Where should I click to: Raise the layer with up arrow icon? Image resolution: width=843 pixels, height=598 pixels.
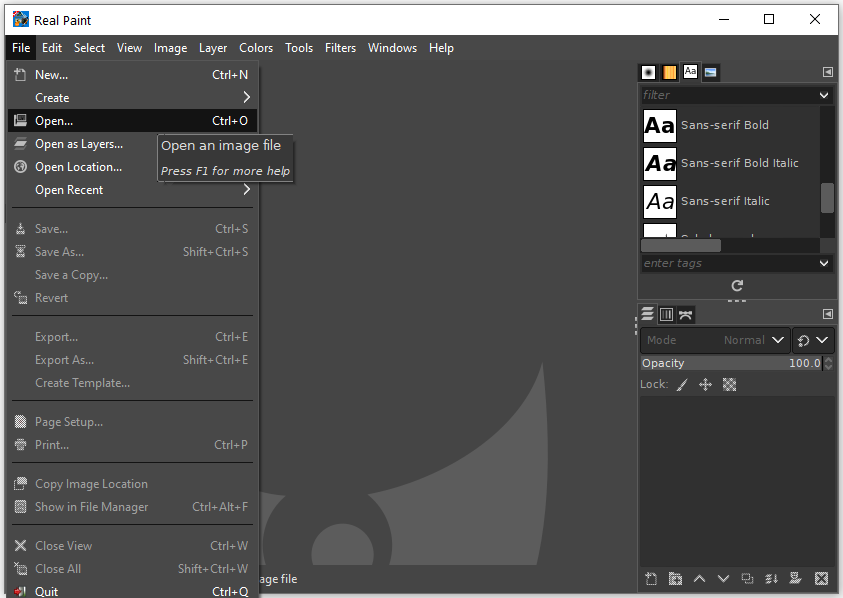click(699, 579)
